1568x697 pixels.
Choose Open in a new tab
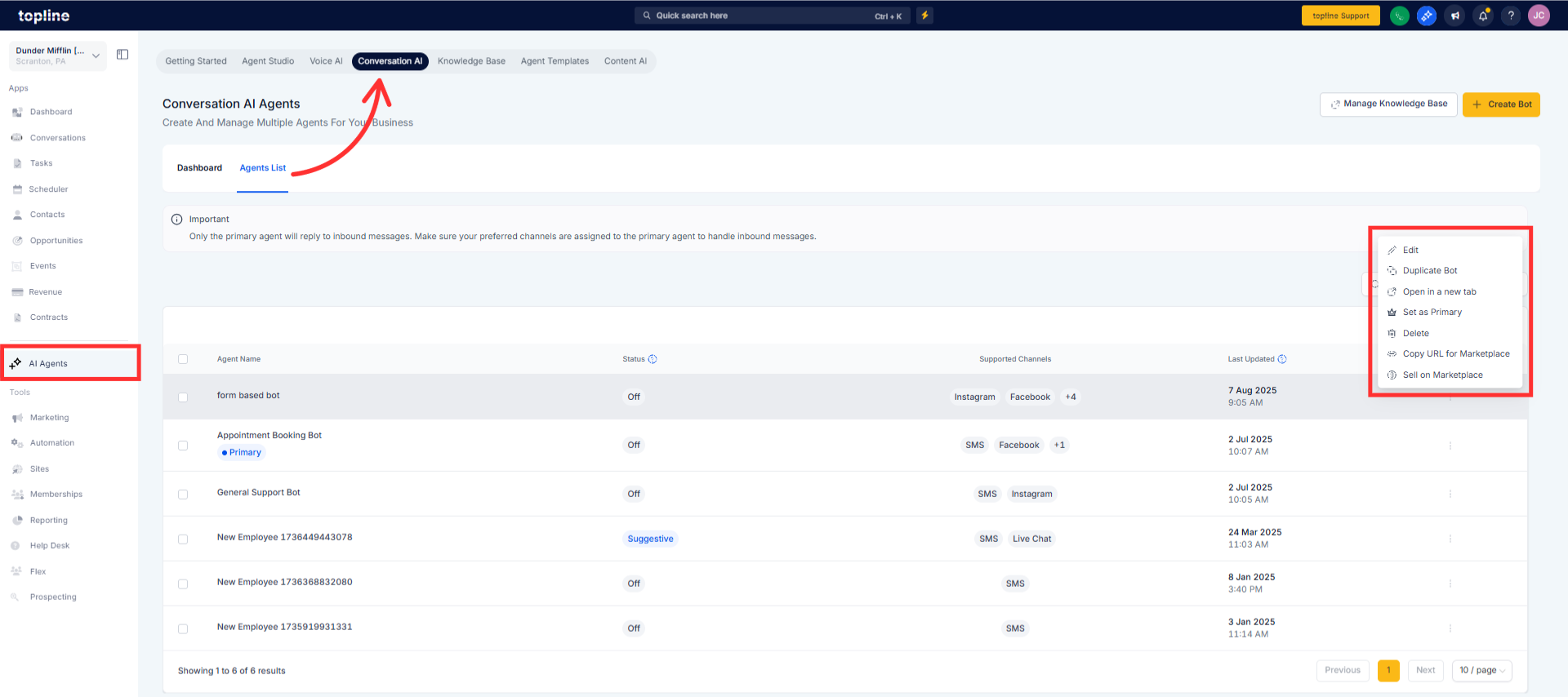click(x=1450, y=292)
